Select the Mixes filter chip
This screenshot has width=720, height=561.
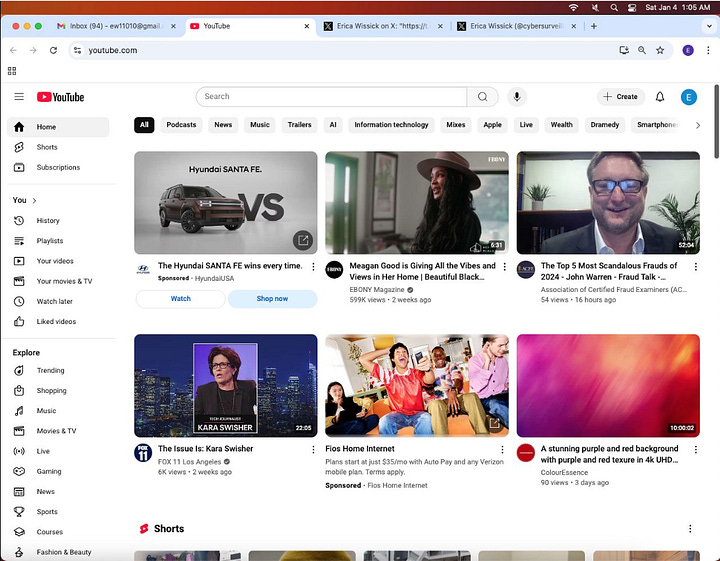click(x=456, y=125)
